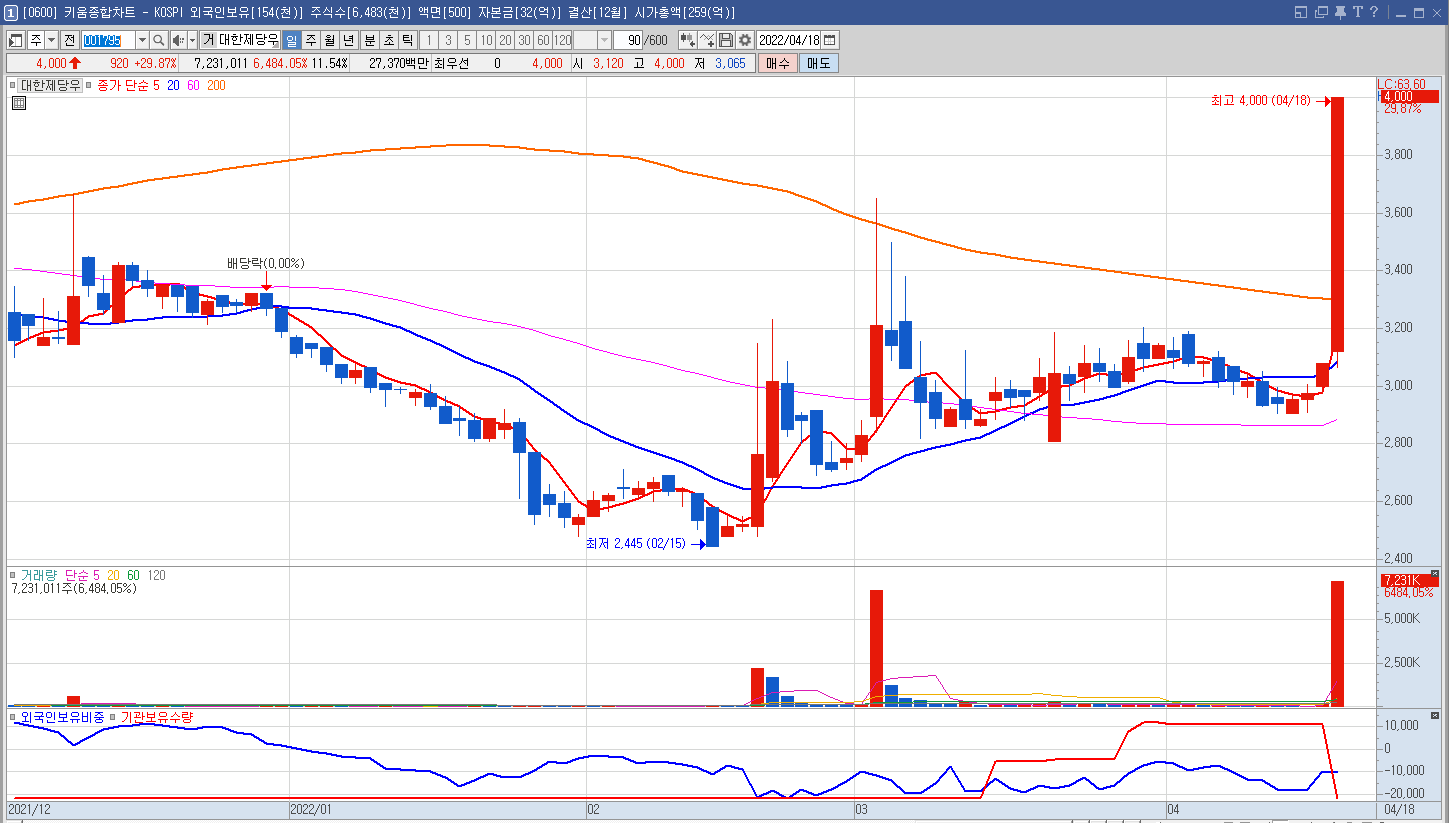Choose interval 30 button
Viewport: 1449px width, 823px height.
(524, 40)
